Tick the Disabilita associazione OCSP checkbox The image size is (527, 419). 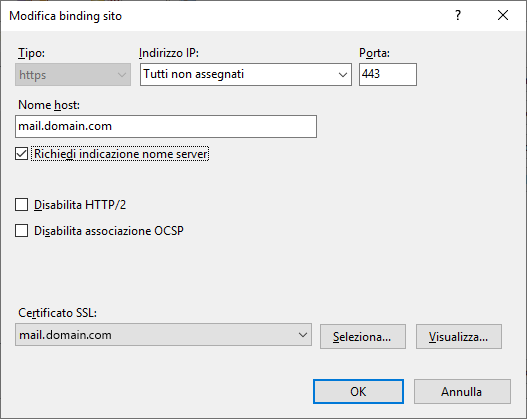[x=22, y=231]
